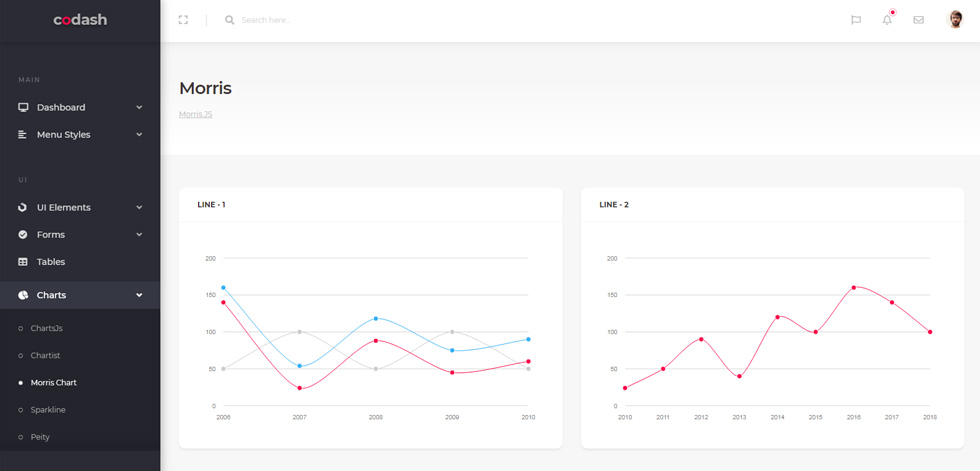Viewport: 980px width, 471px height.
Task: Click the Dashboard monitor icon
Action: click(x=23, y=107)
